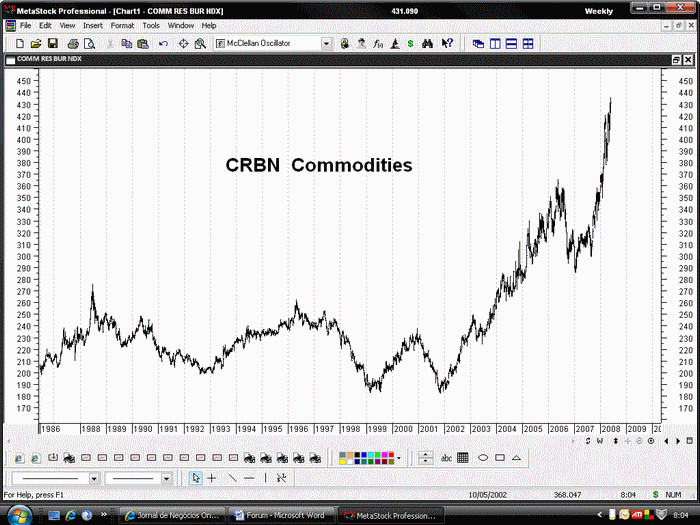Click the vertical double-arrow rescale icon
700x525 pixels.
pyautogui.click(x=616, y=441)
